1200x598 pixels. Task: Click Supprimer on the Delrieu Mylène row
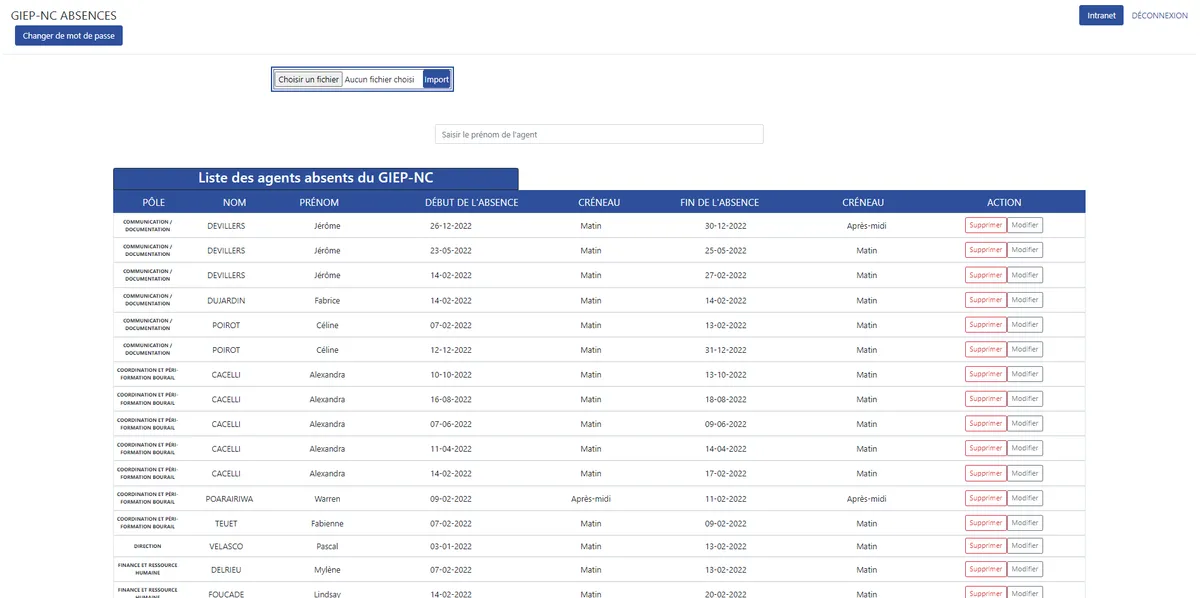tap(985, 569)
